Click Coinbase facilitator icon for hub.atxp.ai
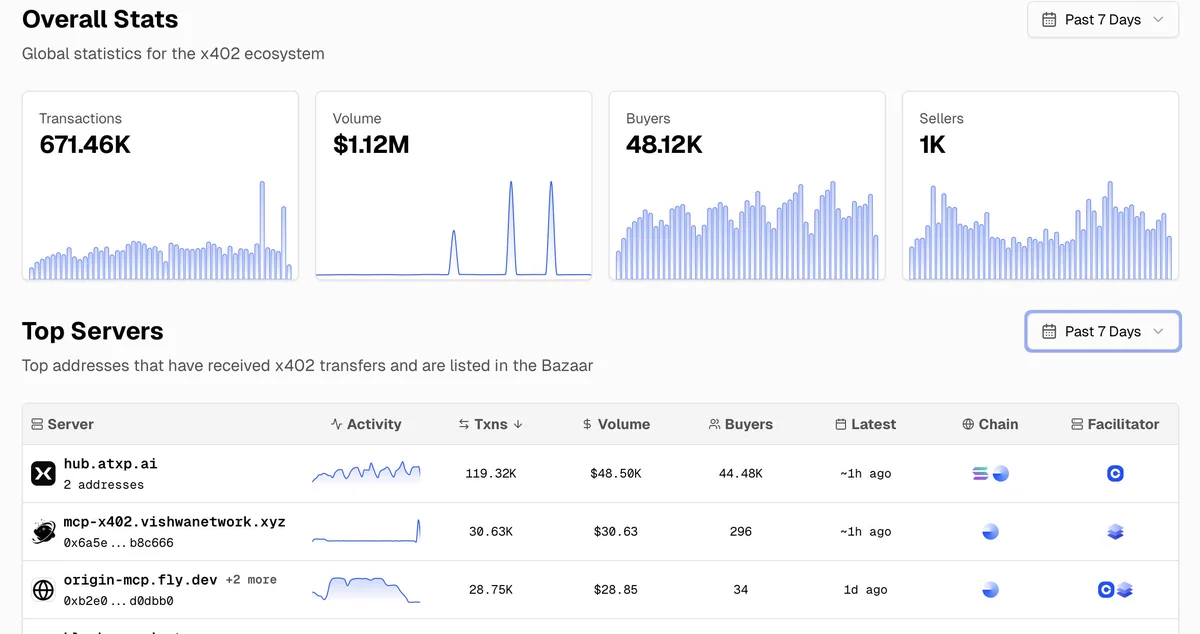Viewport: 1200px width, 634px height. [x=1115, y=473]
